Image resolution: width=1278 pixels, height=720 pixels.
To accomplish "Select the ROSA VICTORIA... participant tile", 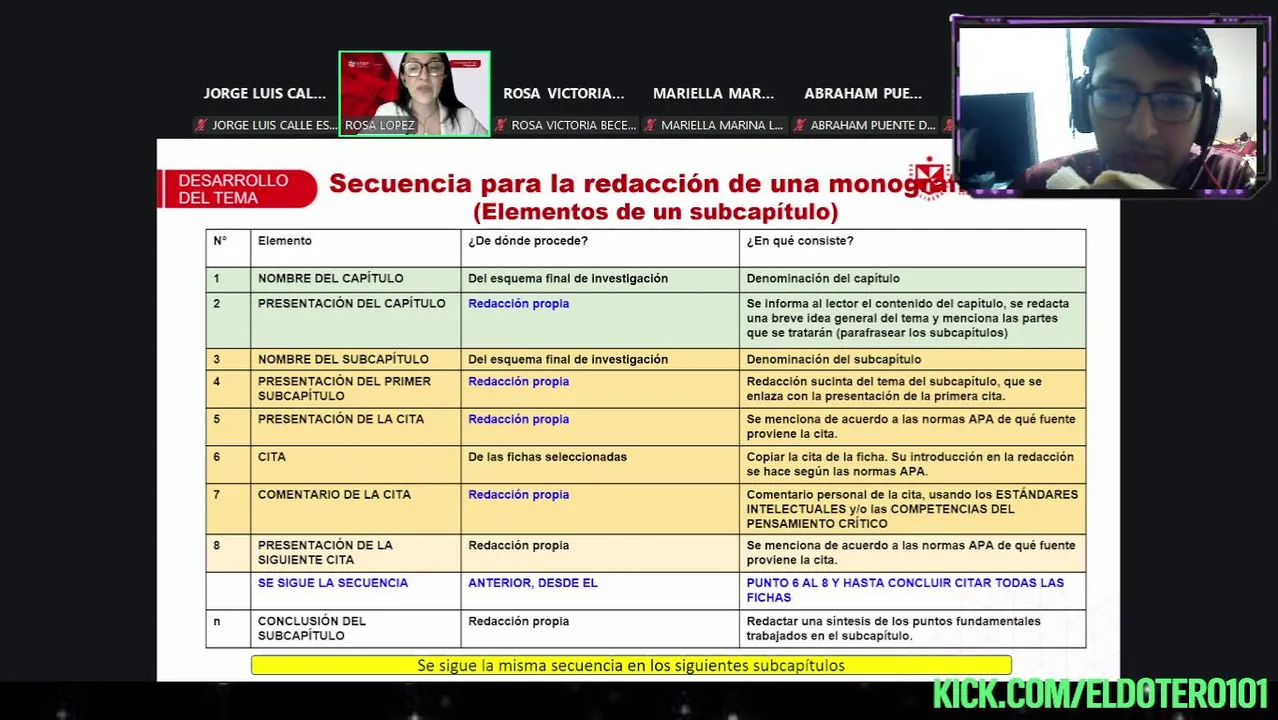I will [564, 94].
